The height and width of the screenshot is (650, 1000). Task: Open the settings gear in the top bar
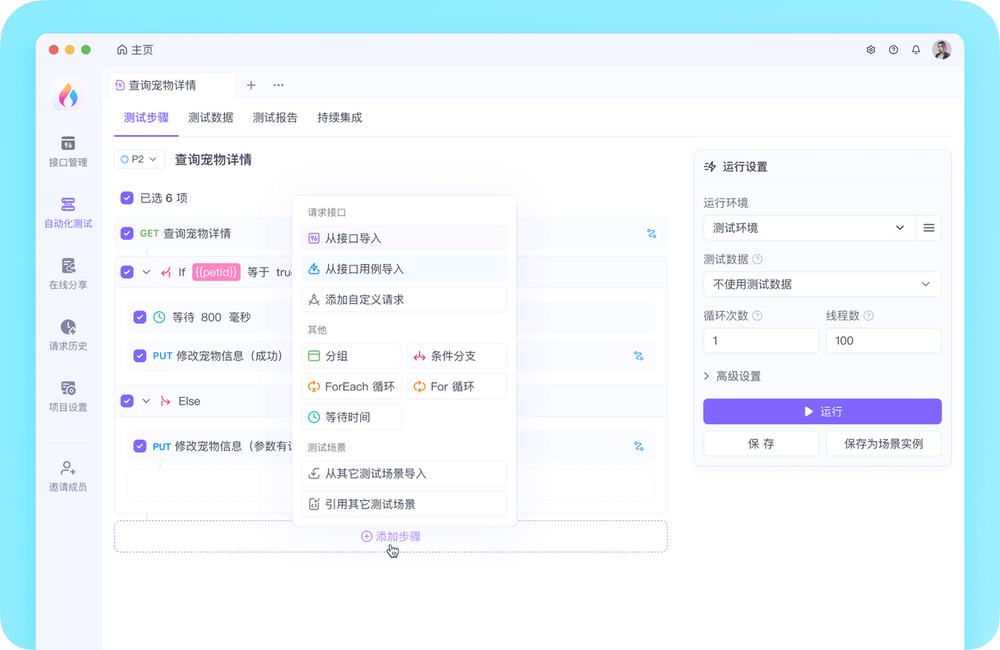(x=869, y=48)
